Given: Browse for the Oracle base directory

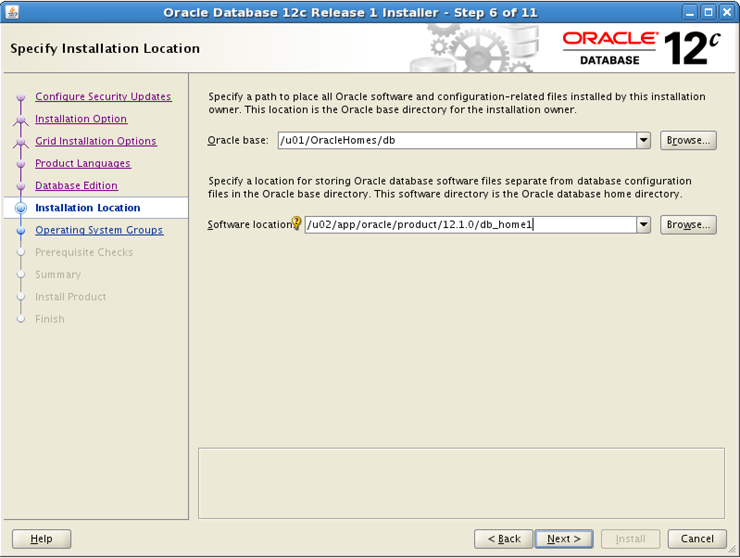Looking at the screenshot, I should (x=688, y=140).
